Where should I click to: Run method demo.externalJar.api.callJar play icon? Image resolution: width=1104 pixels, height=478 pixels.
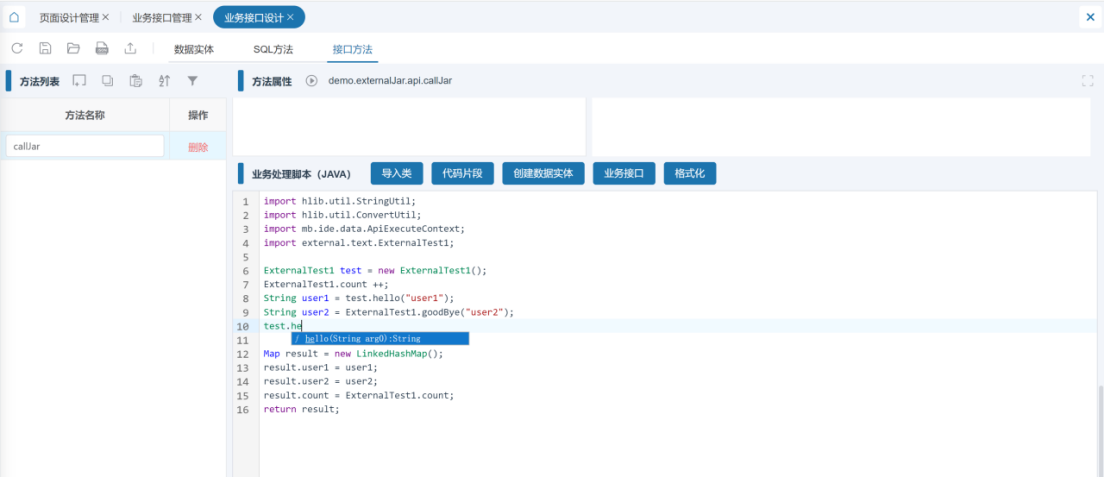click(312, 80)
